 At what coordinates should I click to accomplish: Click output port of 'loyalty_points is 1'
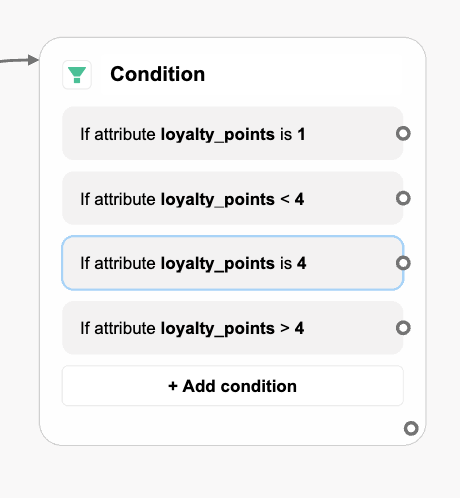(x=403, y=134)
